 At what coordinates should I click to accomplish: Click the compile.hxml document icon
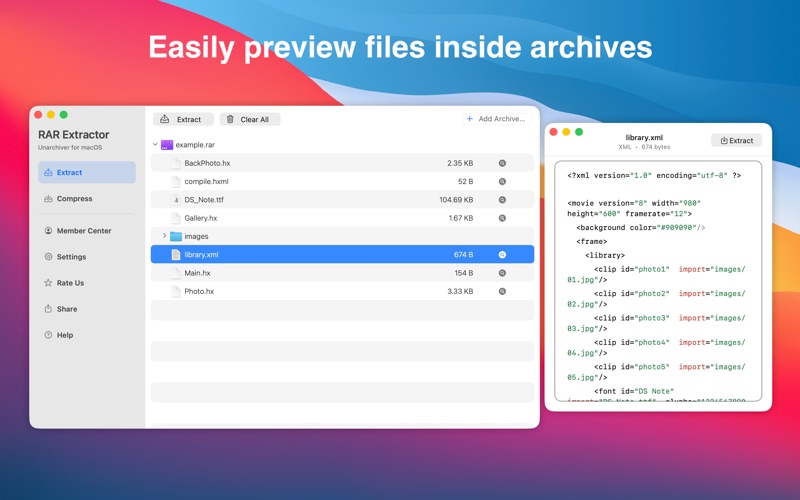176,182
